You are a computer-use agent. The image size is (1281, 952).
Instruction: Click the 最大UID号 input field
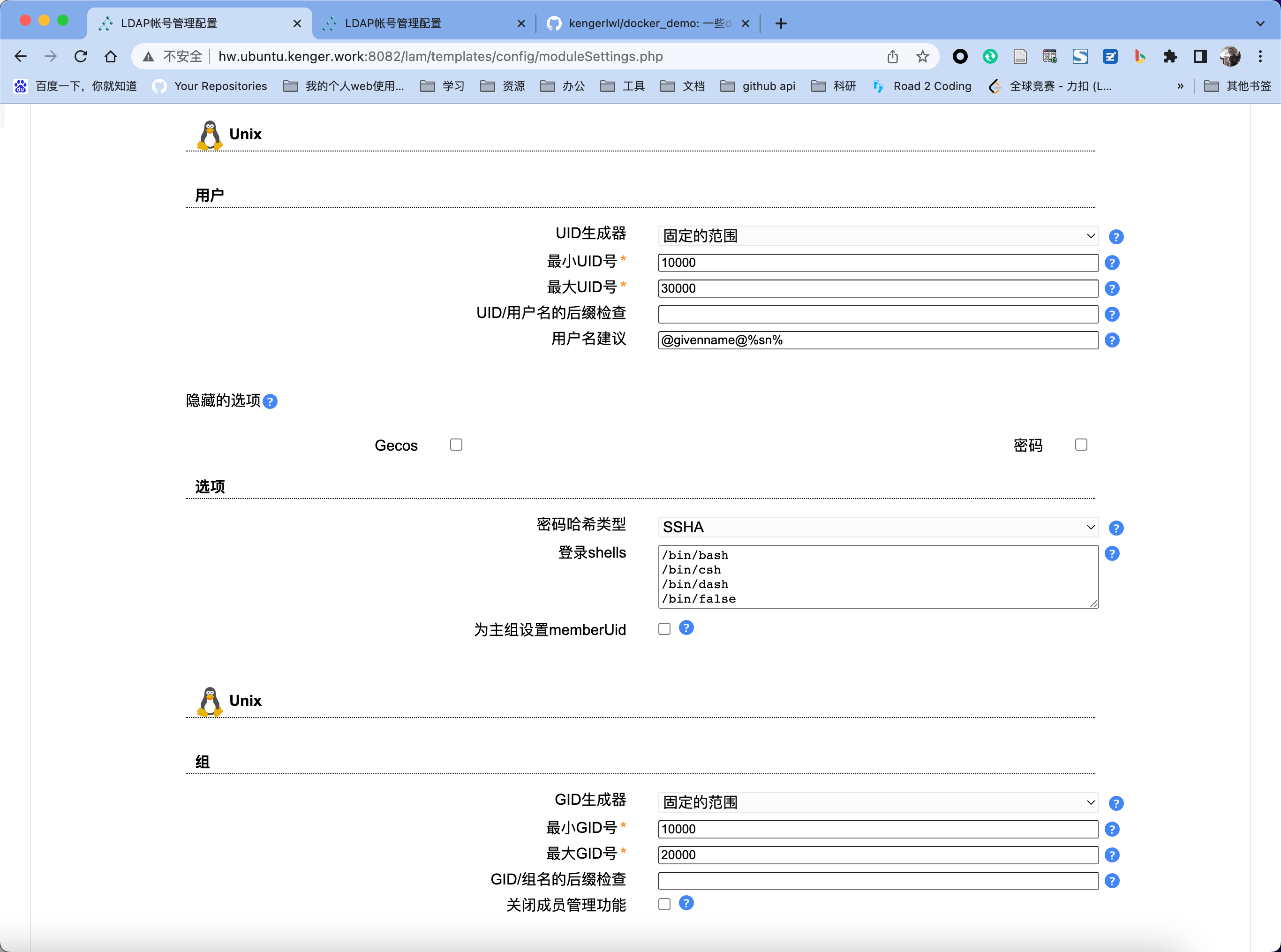(x=877, y=288)
